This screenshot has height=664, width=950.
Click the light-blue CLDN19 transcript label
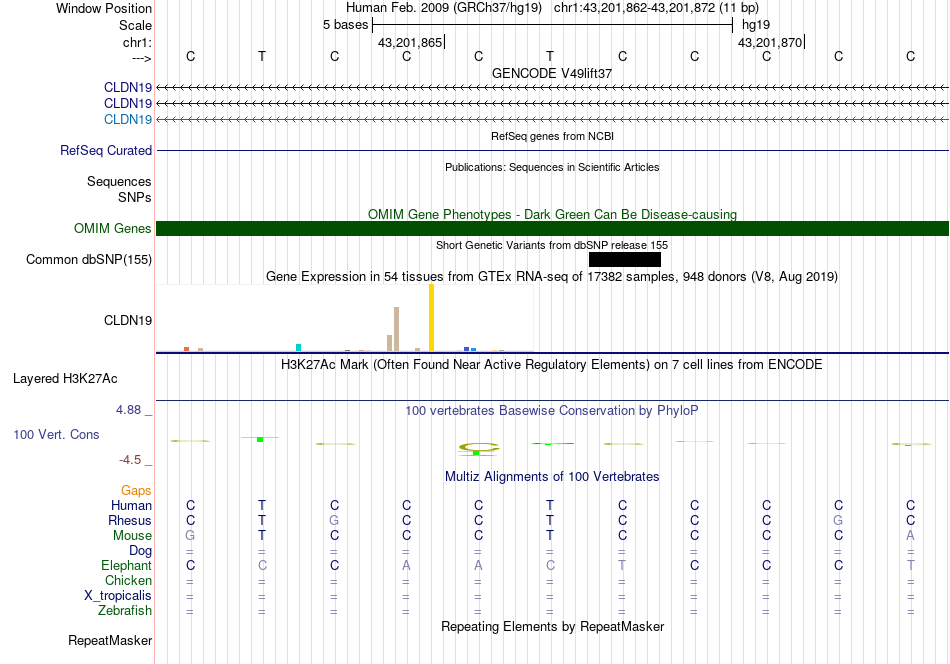[x=128, y=119]
